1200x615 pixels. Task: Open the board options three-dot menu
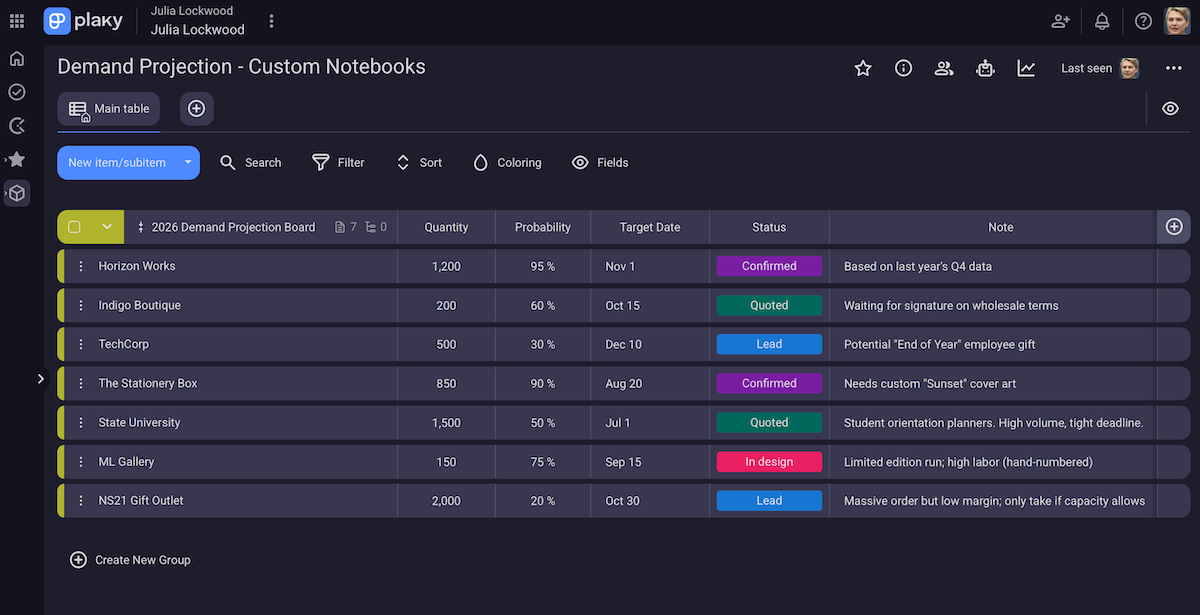tap(1172, 68)
